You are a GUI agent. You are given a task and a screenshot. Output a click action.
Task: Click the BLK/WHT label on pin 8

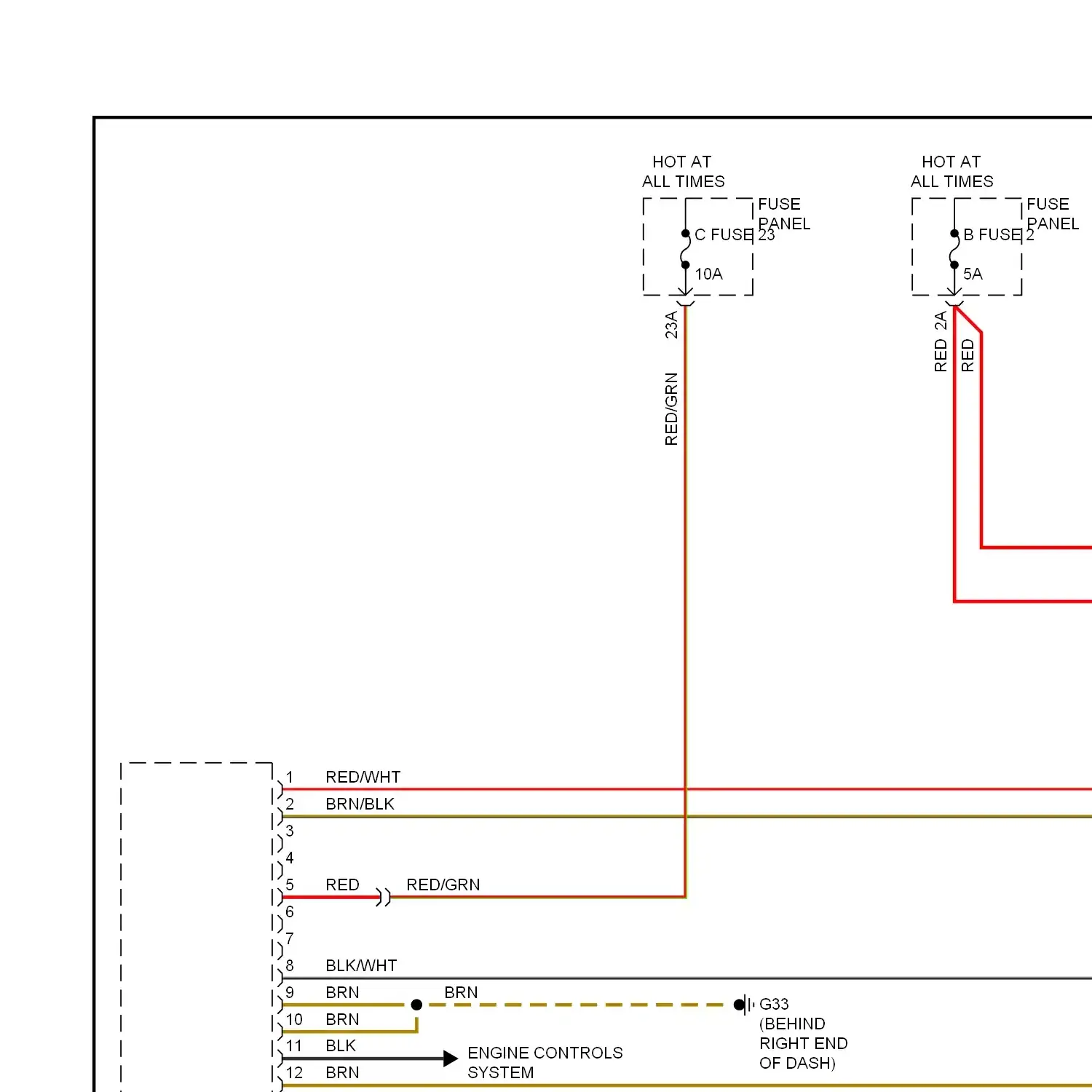point(361,965)
